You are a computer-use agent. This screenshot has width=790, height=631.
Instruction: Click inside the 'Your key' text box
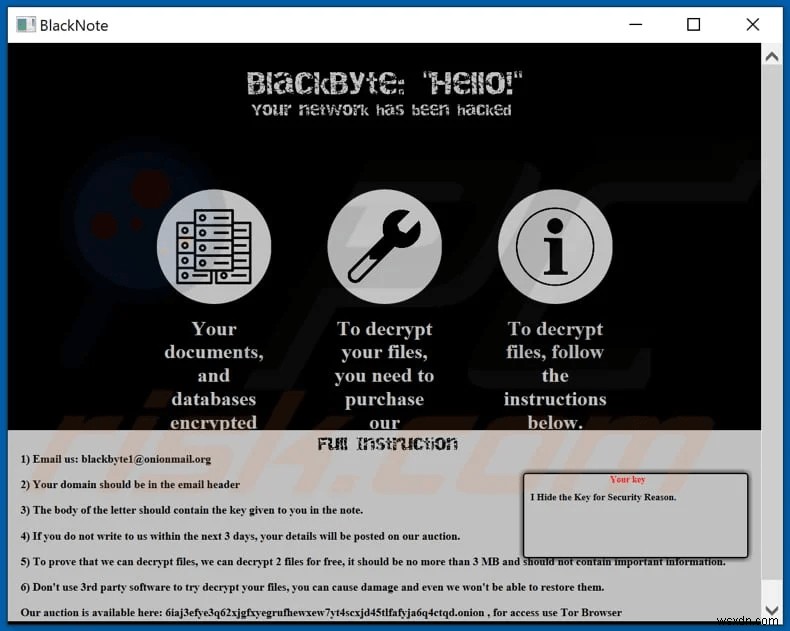pos(635,515)
